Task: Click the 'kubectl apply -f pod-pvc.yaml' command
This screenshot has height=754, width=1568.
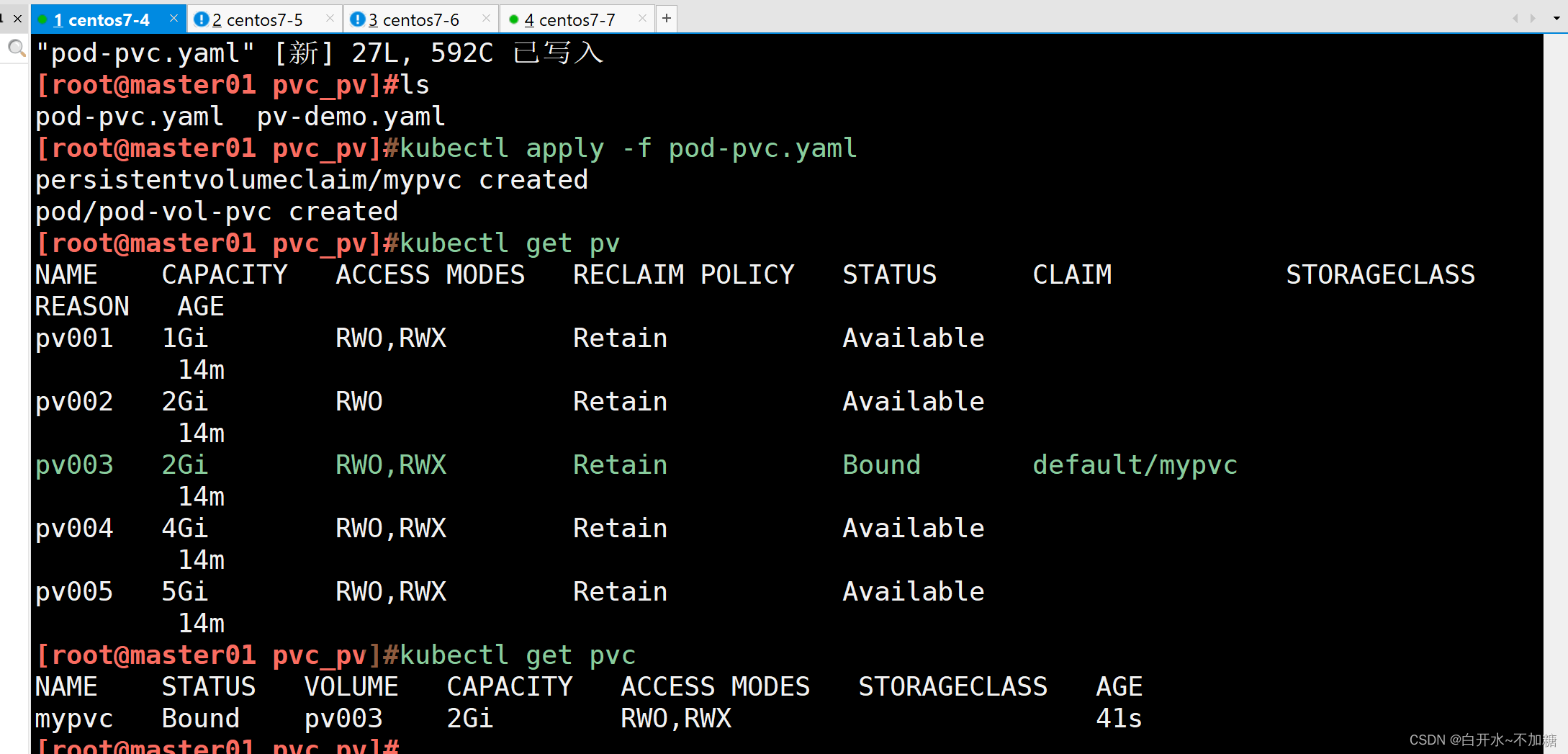Action: pos(628,148)
